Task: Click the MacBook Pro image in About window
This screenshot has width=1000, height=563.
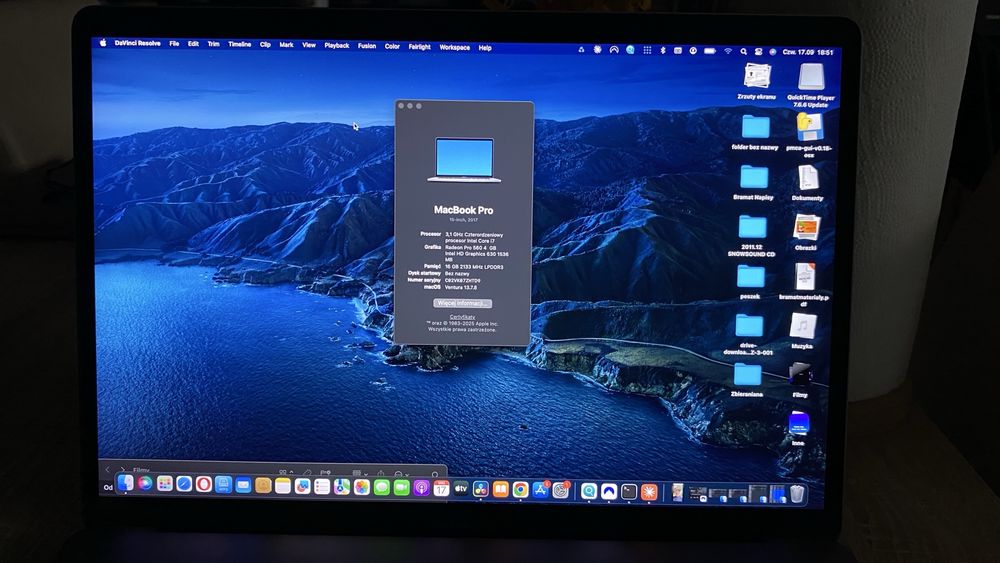Action: pos(464,159)
